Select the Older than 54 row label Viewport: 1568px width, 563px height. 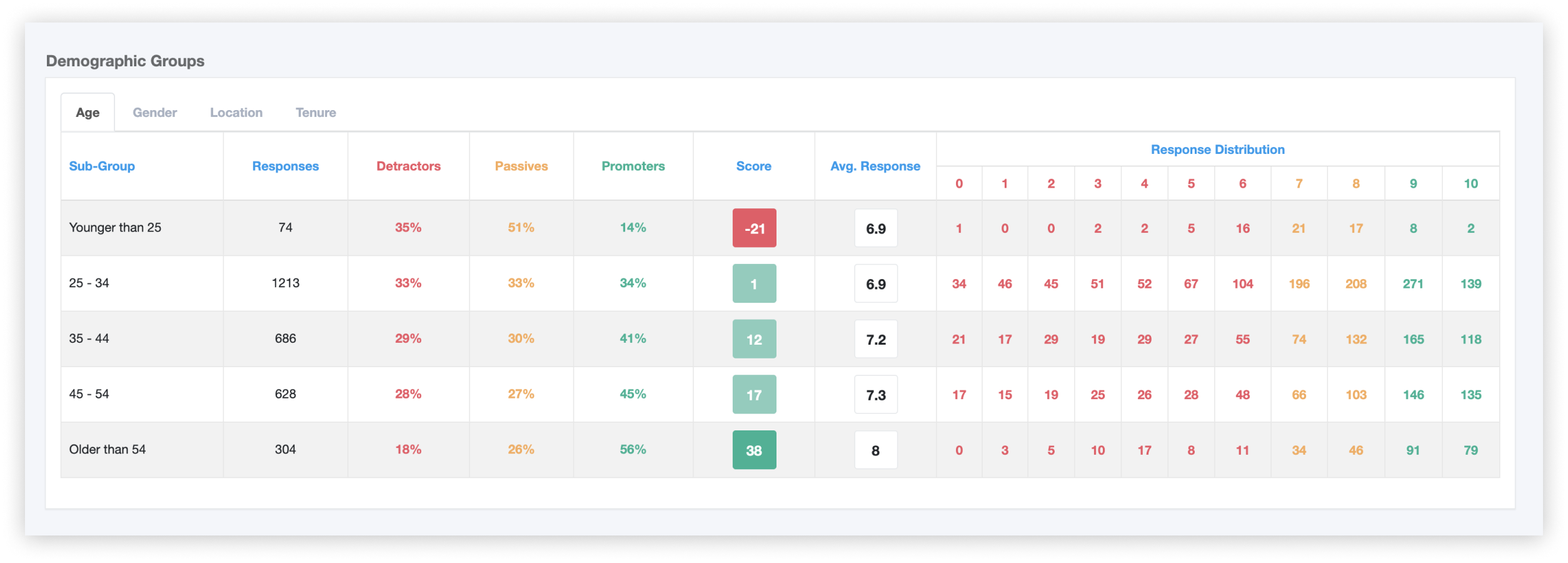[x=108, y=450]
